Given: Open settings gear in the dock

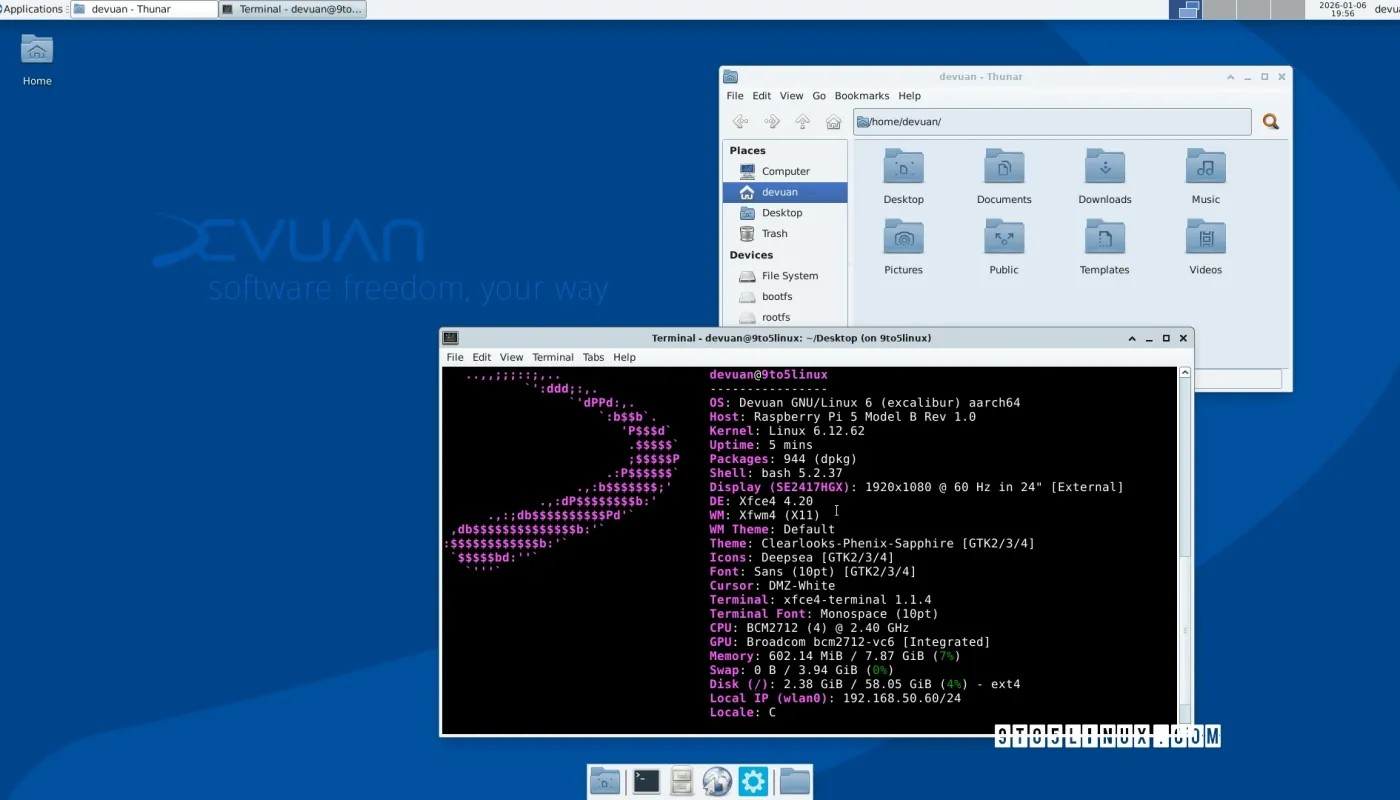Looking at the screenshot, I should (753, 781).
